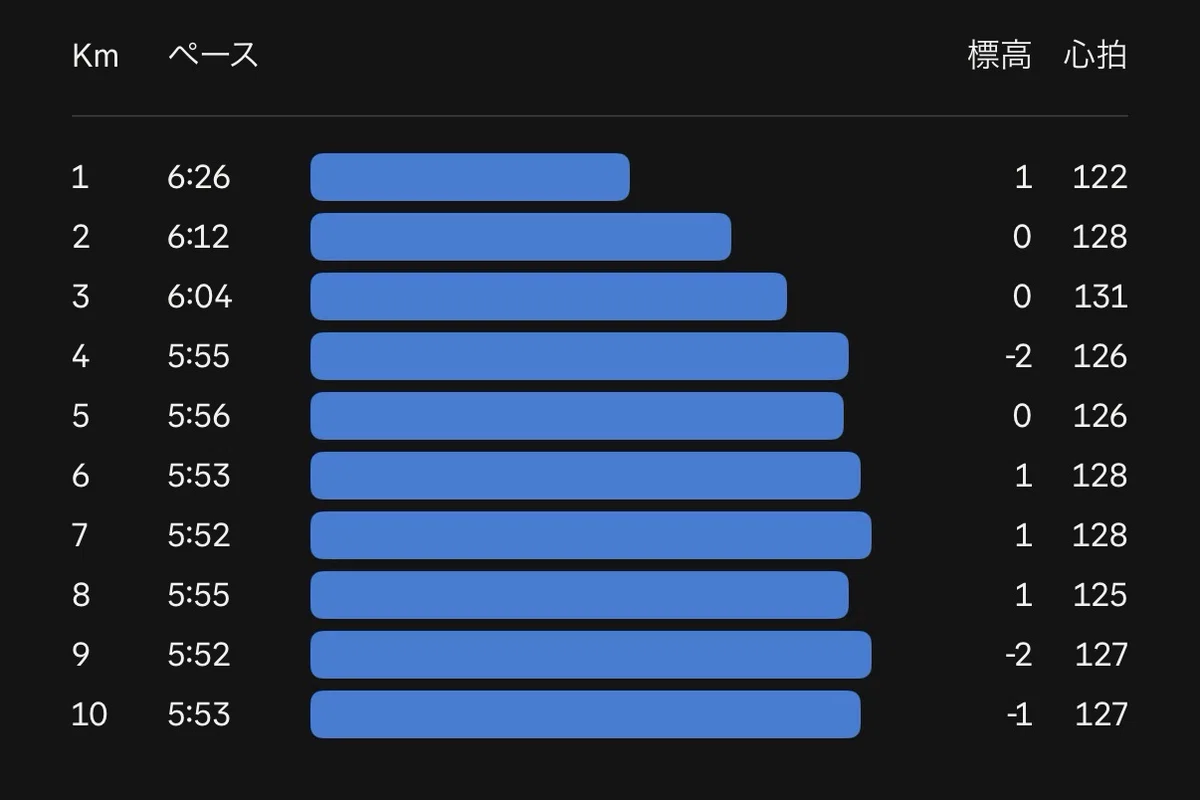Click elevation -1 in kilometer 10 row
Viewport: 1200px width, 800px height.
[x=1018, y=714]
